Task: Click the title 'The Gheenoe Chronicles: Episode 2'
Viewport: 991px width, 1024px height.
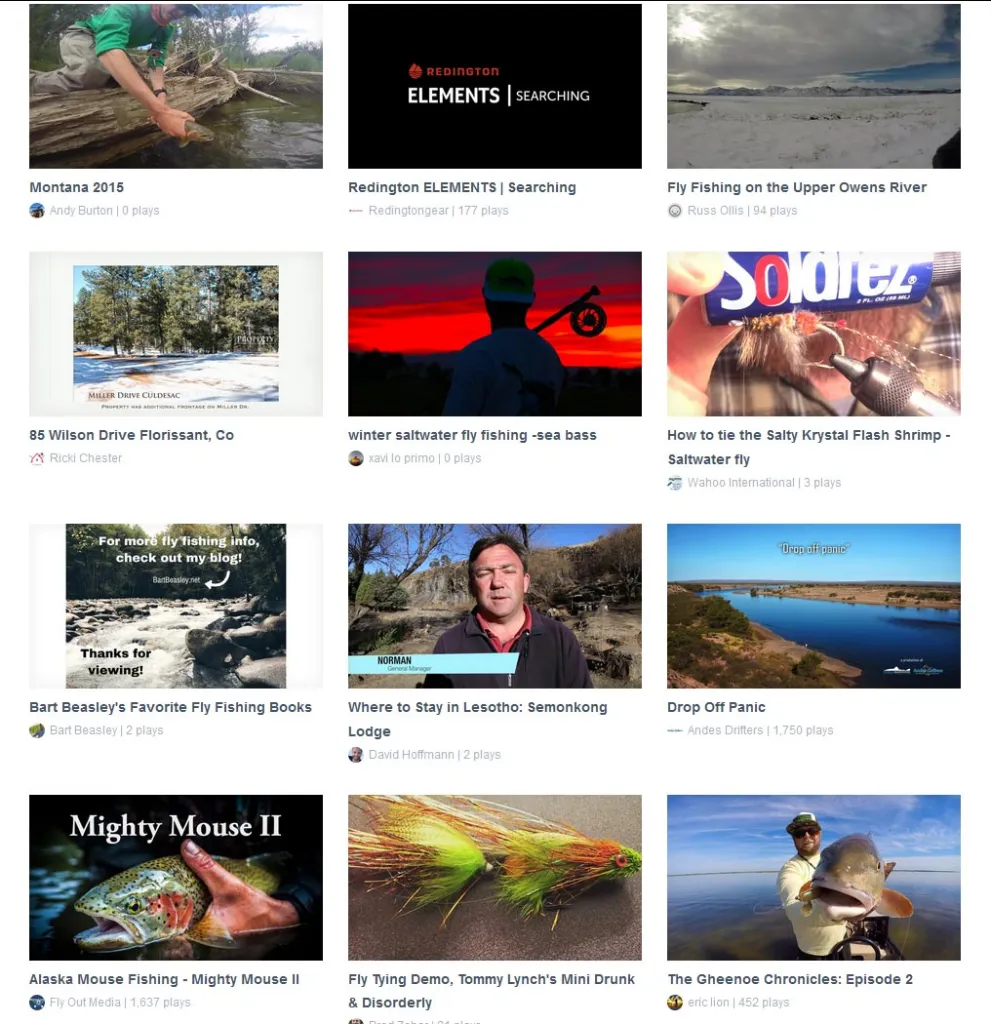Action: point(790,979)
